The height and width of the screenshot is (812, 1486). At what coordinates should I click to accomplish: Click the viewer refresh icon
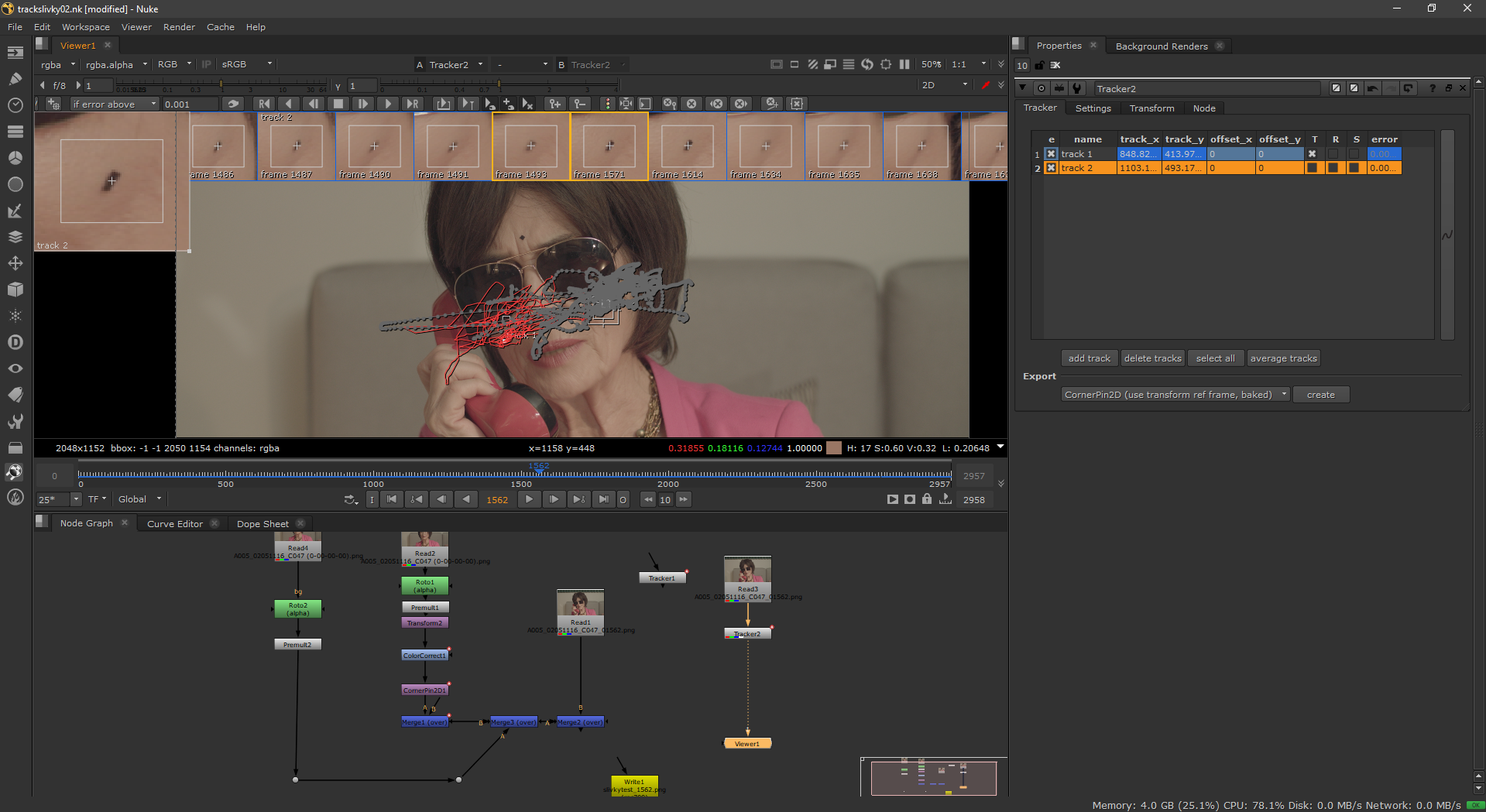click(867, 64)
